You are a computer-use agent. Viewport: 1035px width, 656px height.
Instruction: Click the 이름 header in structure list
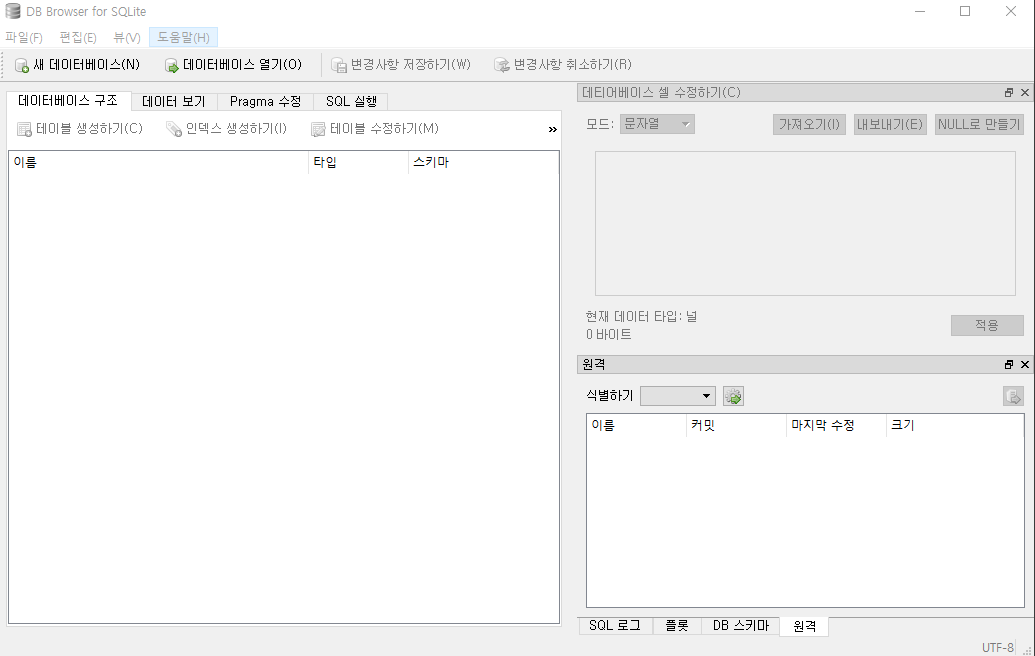[158, 162]
